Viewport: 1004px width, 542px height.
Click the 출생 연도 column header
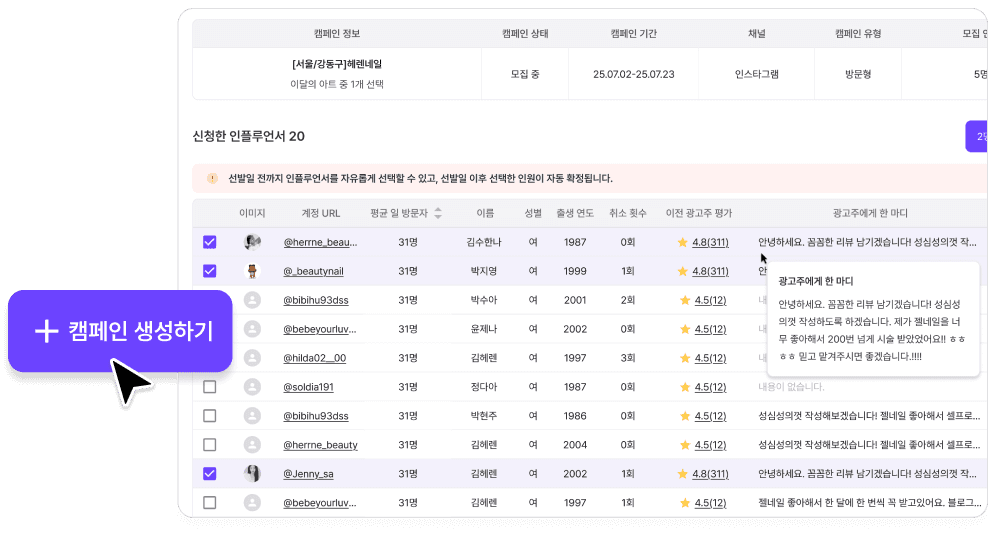point(575,213)
